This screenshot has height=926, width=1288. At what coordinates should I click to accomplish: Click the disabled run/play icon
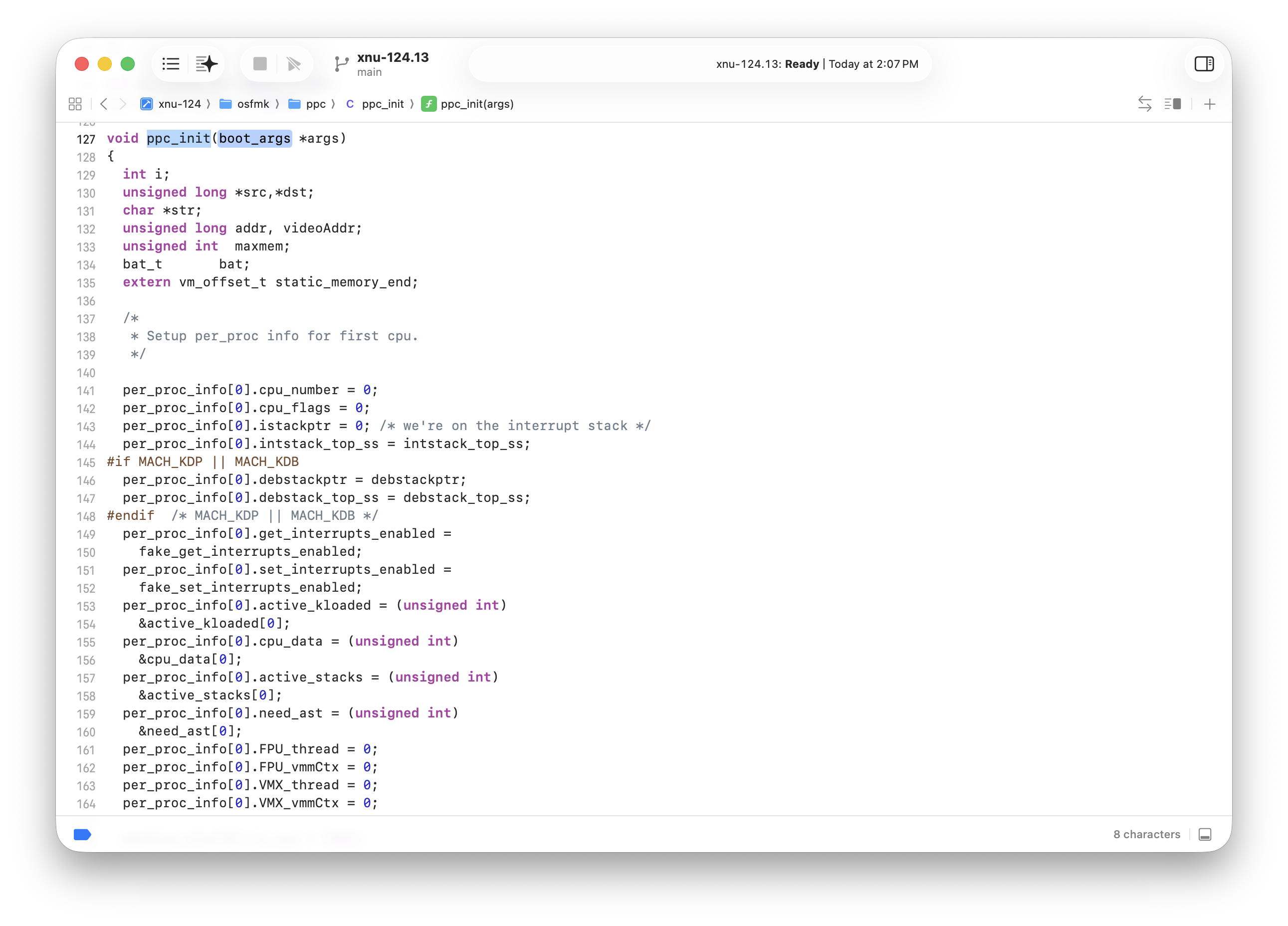294,64
